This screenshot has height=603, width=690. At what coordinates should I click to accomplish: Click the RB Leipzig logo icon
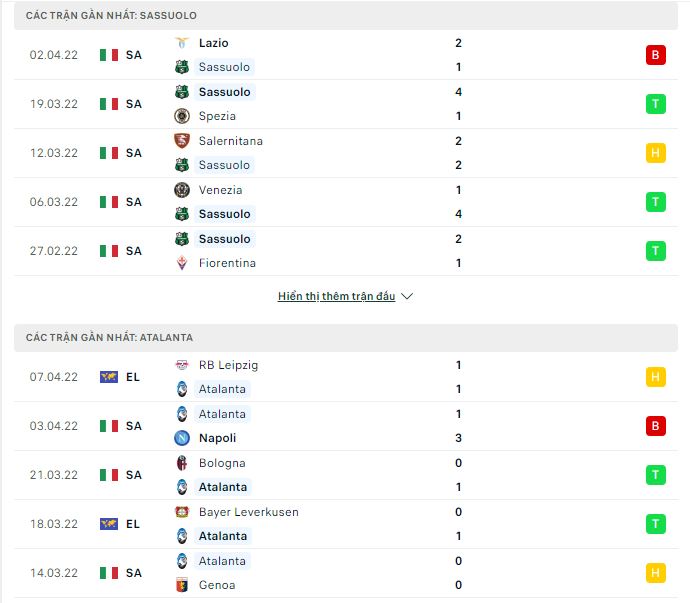click(x=182, y=365)
